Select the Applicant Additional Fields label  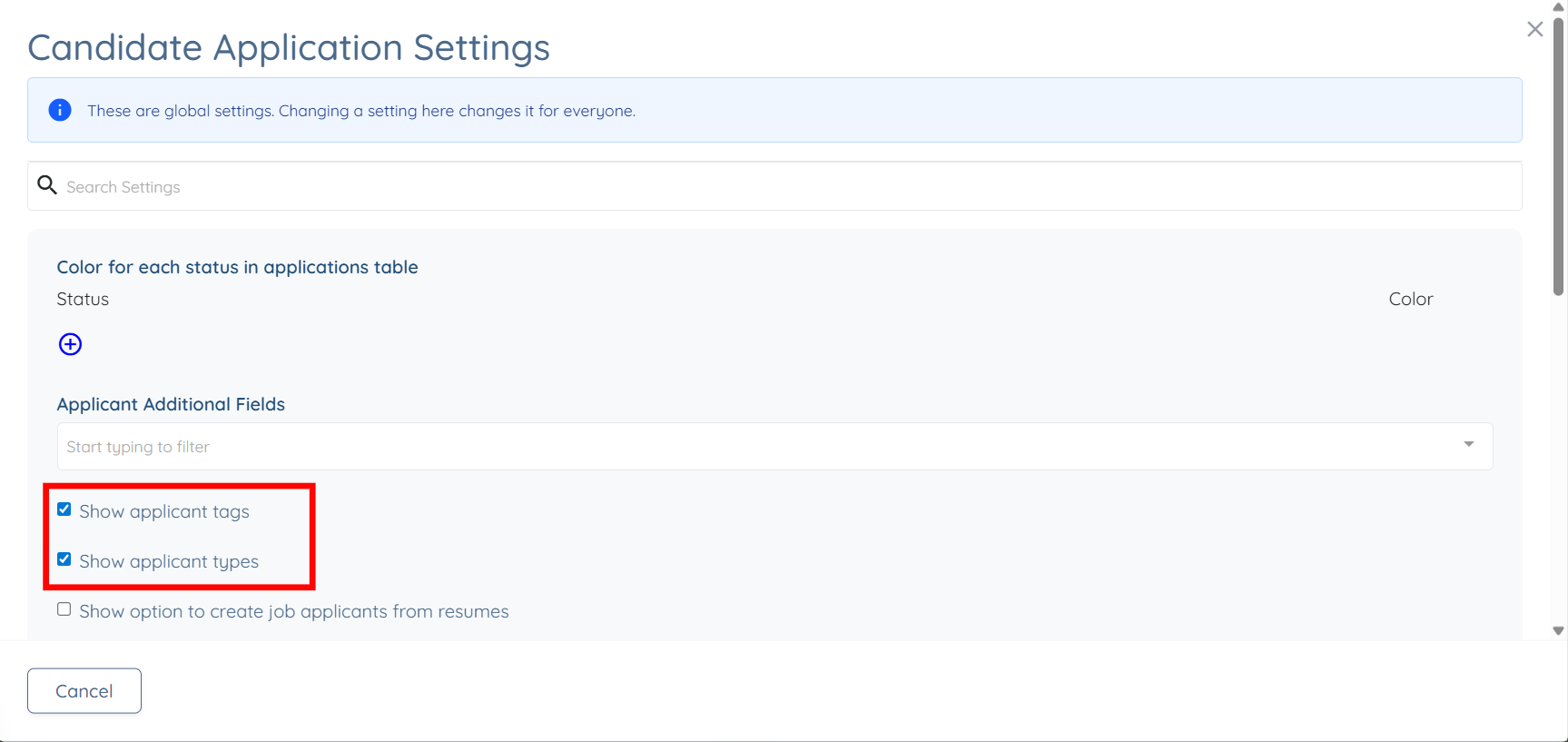(x=171, y=404)
